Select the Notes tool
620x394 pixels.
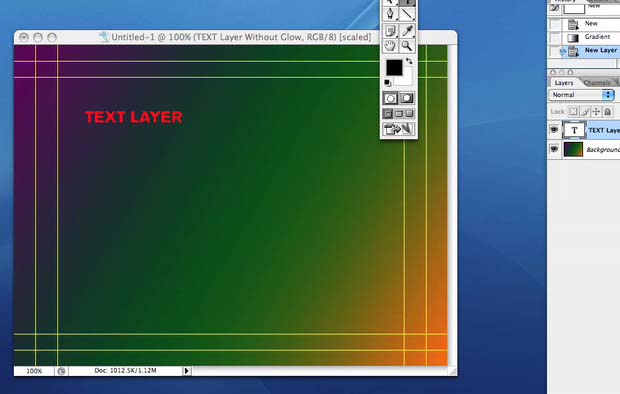[x=390, y=31]
